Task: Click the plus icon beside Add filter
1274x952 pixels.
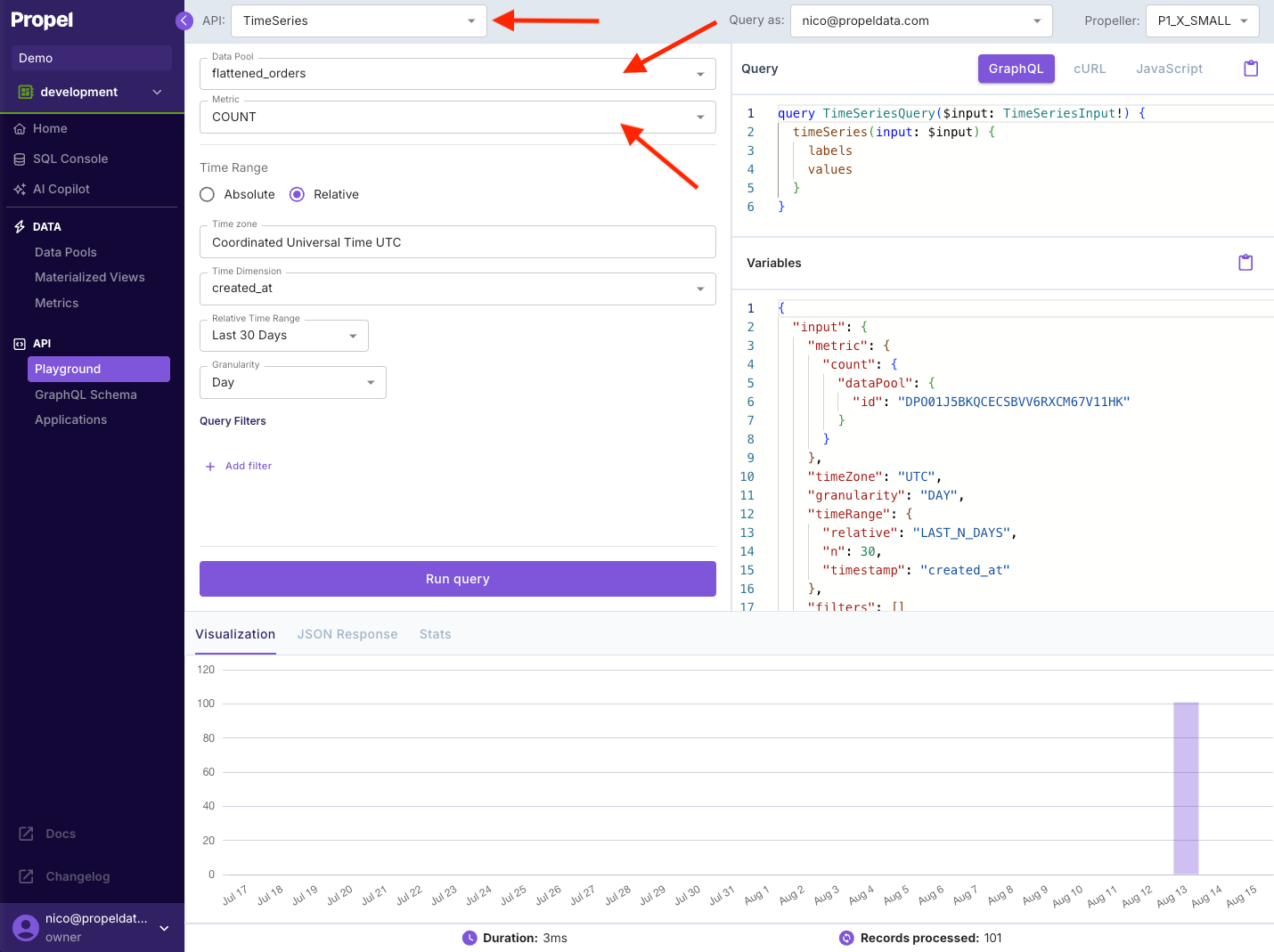Action: (210, 467)
